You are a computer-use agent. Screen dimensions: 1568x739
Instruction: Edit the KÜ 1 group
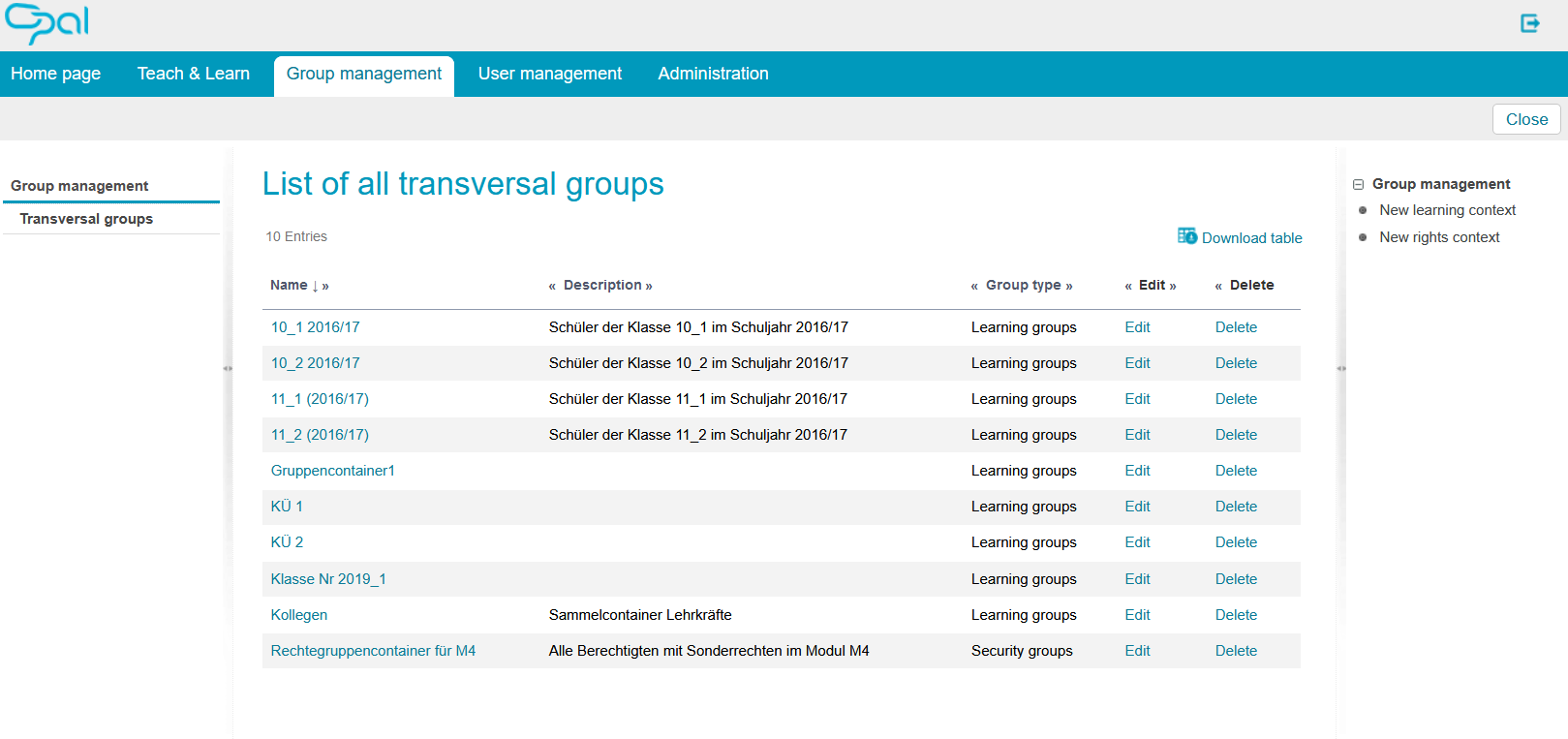[1137, 507]
